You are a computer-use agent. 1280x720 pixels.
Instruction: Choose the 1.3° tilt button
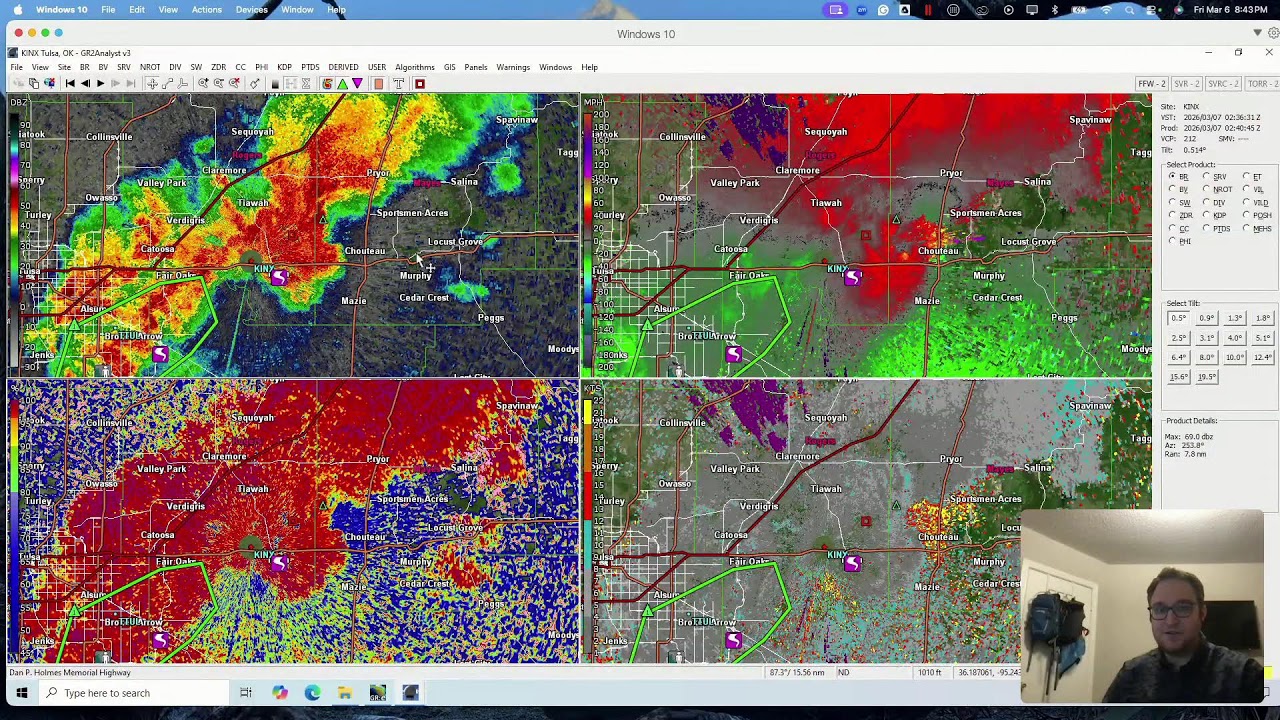tap(1235, 319)
